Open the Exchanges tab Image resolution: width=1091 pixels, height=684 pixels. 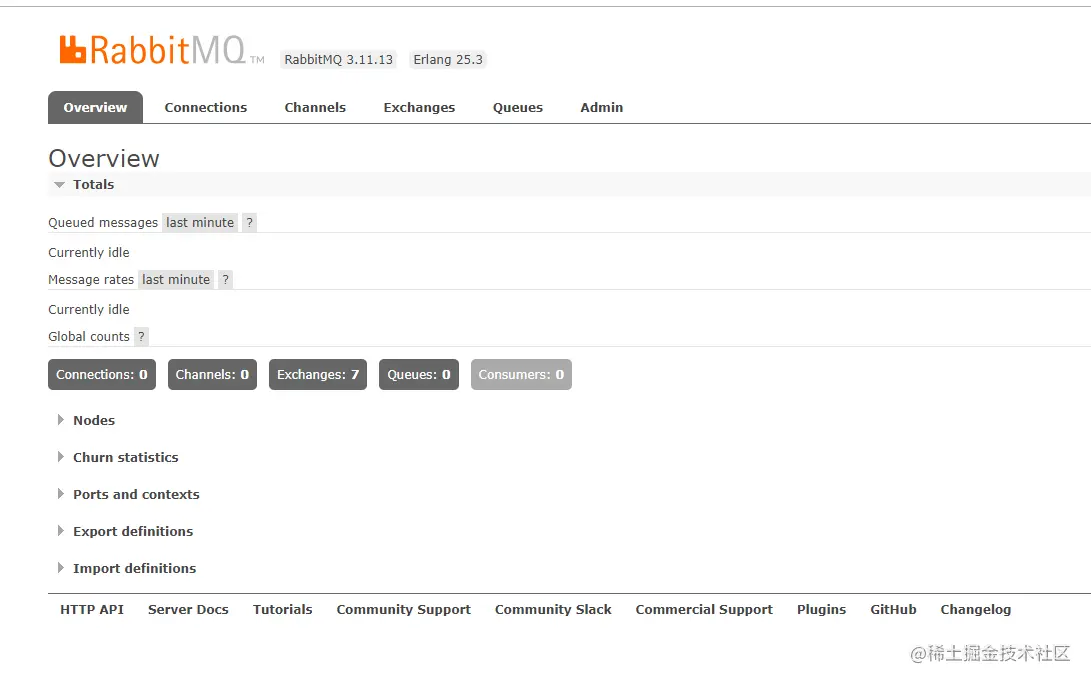(419, 107)
